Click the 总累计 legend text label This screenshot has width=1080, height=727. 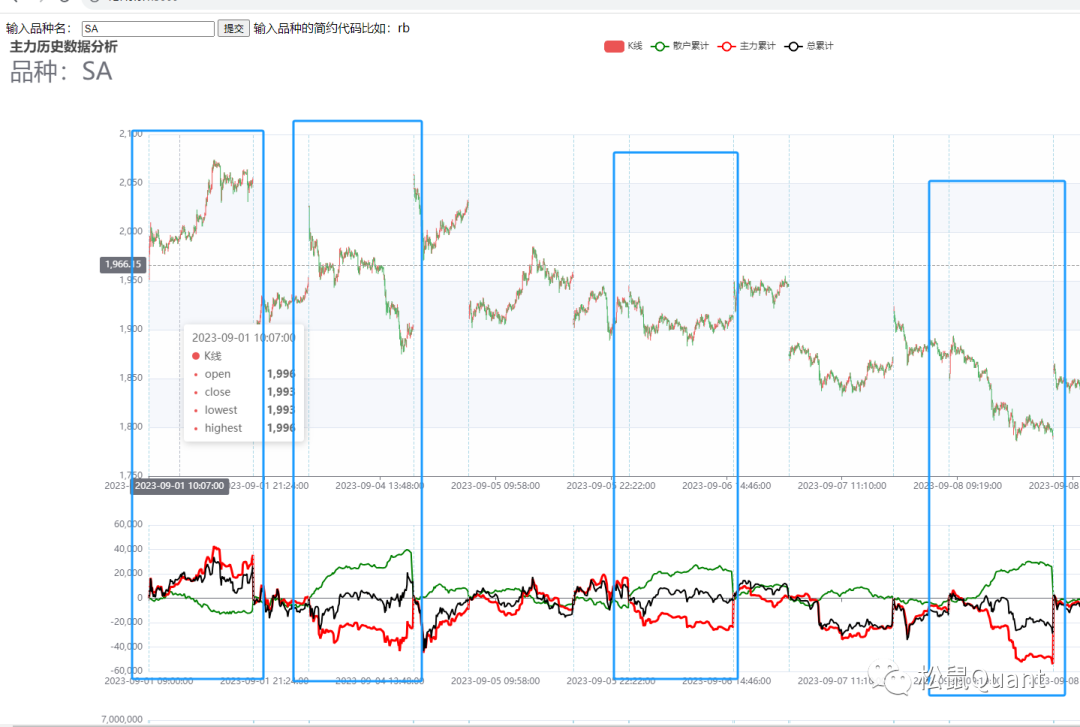click(820, 46)
